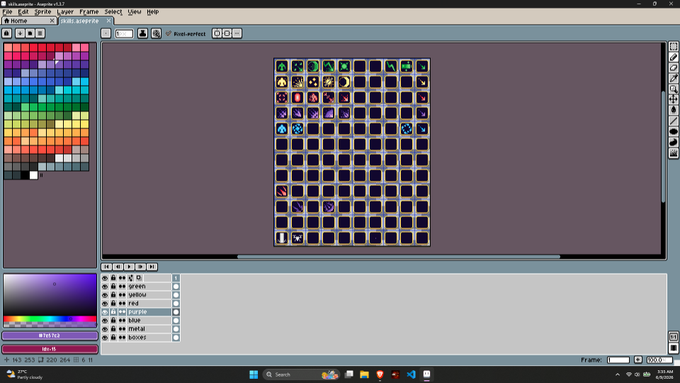The image size is (680, 383).
Task: Close the skills.aseprite tab
Action: point(108,21)
